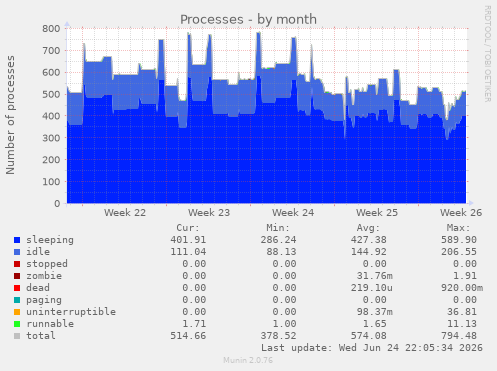Click uninterruptible average value 98.37m
The image size is (497, 371).
[375, 312]
